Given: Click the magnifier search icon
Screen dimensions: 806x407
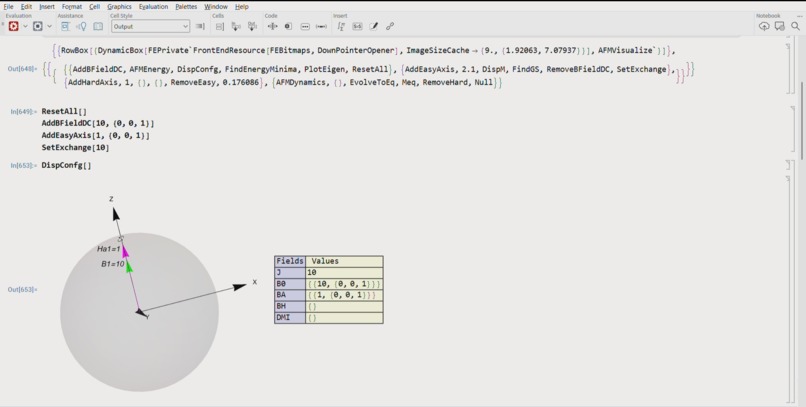Looking at the screenshot, I should 795,26.
